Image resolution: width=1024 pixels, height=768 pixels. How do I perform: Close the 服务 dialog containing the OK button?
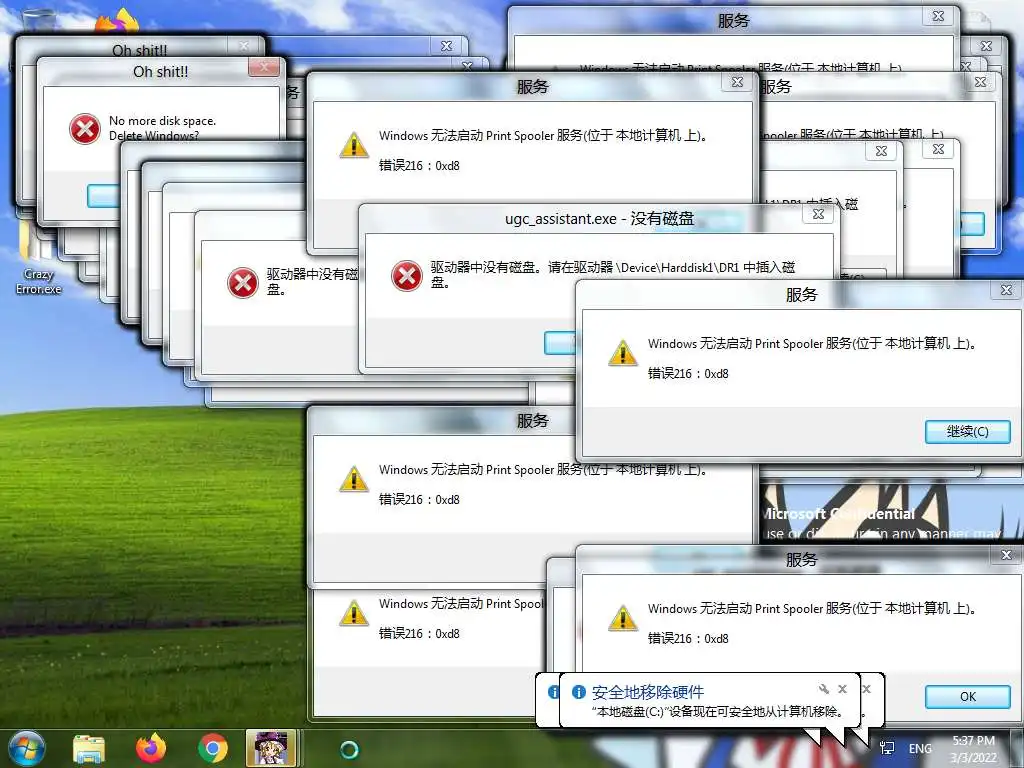[x=1006, y=554]
